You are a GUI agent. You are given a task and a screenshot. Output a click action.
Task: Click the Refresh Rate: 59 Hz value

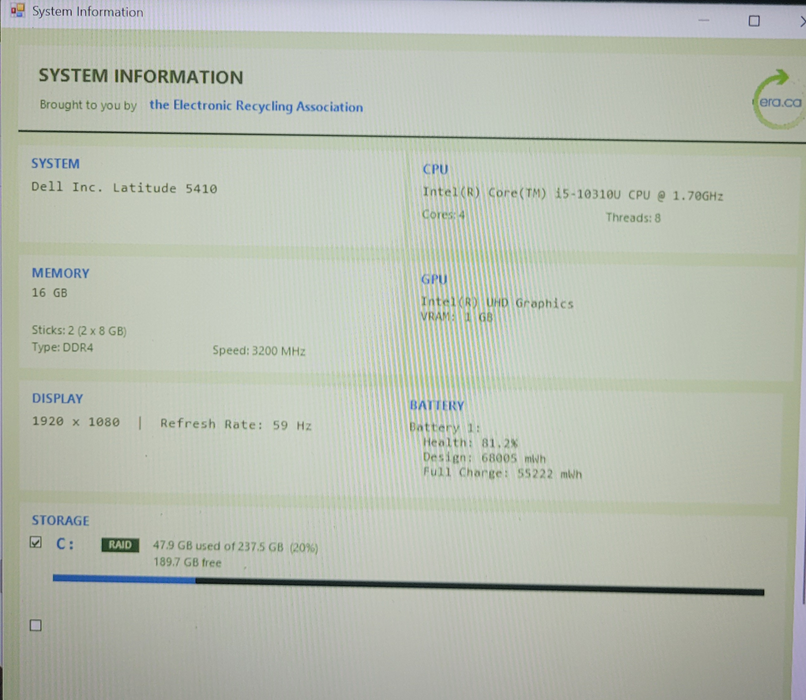[x=236, y=425]
